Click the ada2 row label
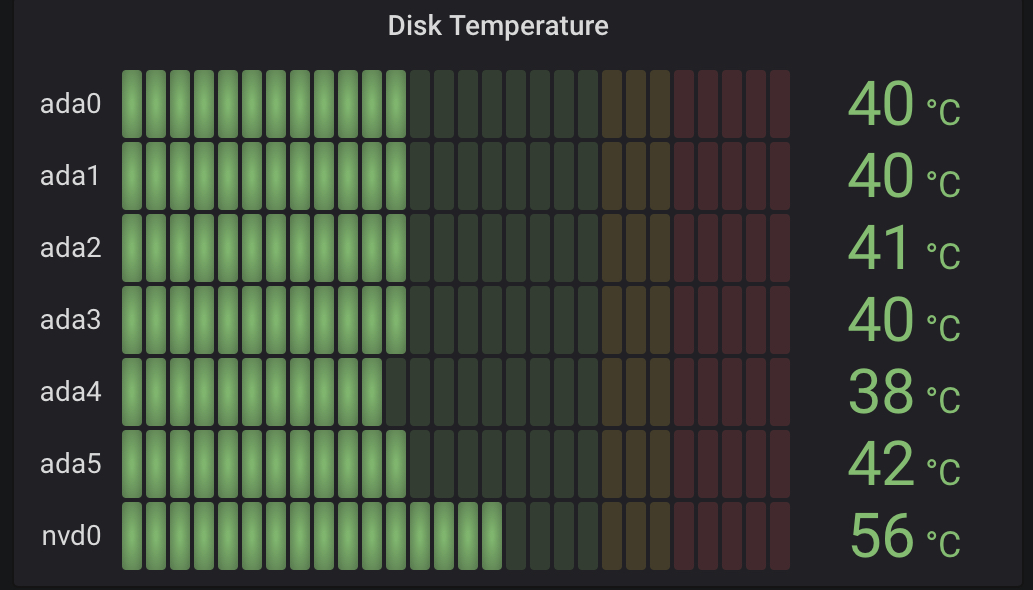Image resolution: width=1033 pixels, height=590 pixels. (70, 248)
